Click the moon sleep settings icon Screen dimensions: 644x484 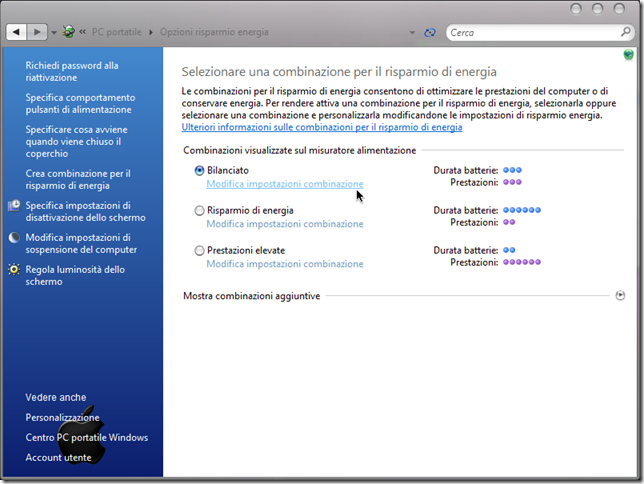point(14,237)
